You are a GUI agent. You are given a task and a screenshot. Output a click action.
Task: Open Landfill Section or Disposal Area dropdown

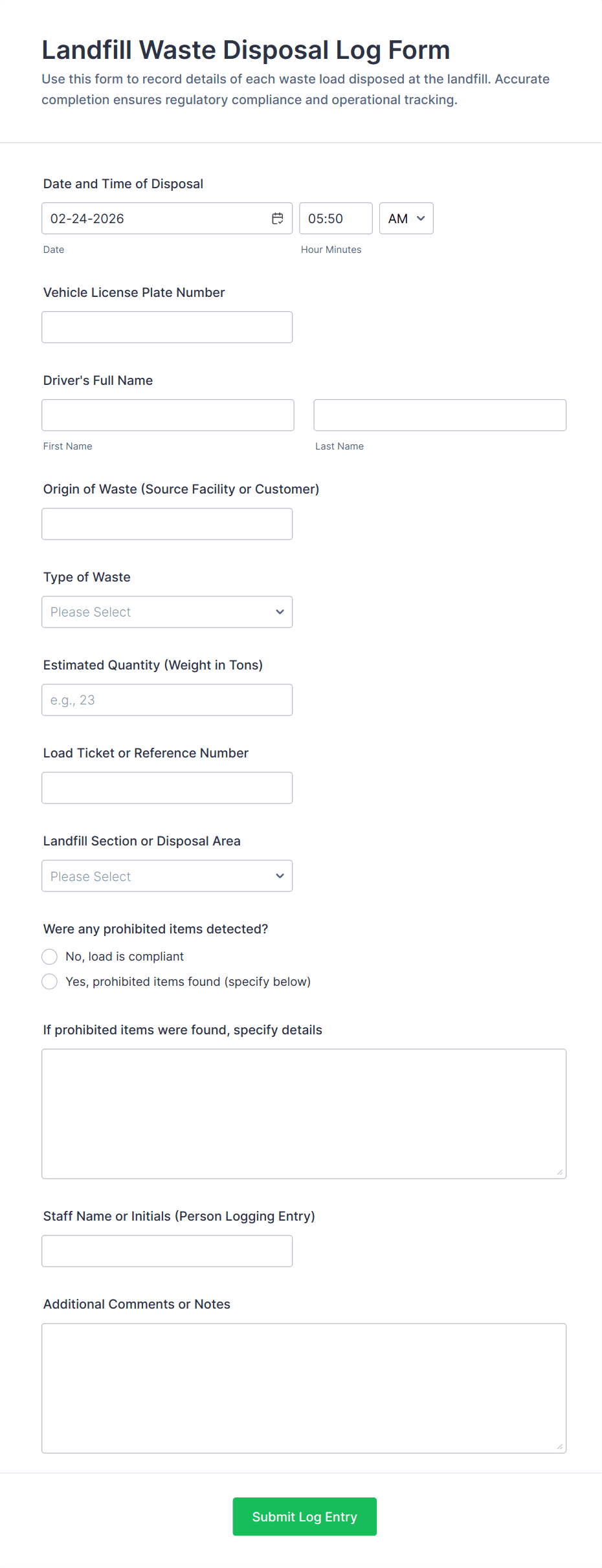click(167, 876)
